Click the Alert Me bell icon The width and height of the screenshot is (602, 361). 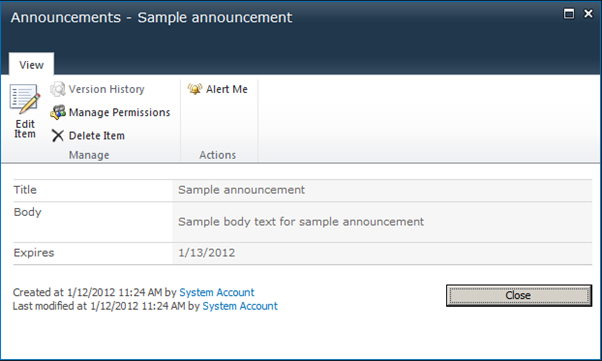[195, 89]
